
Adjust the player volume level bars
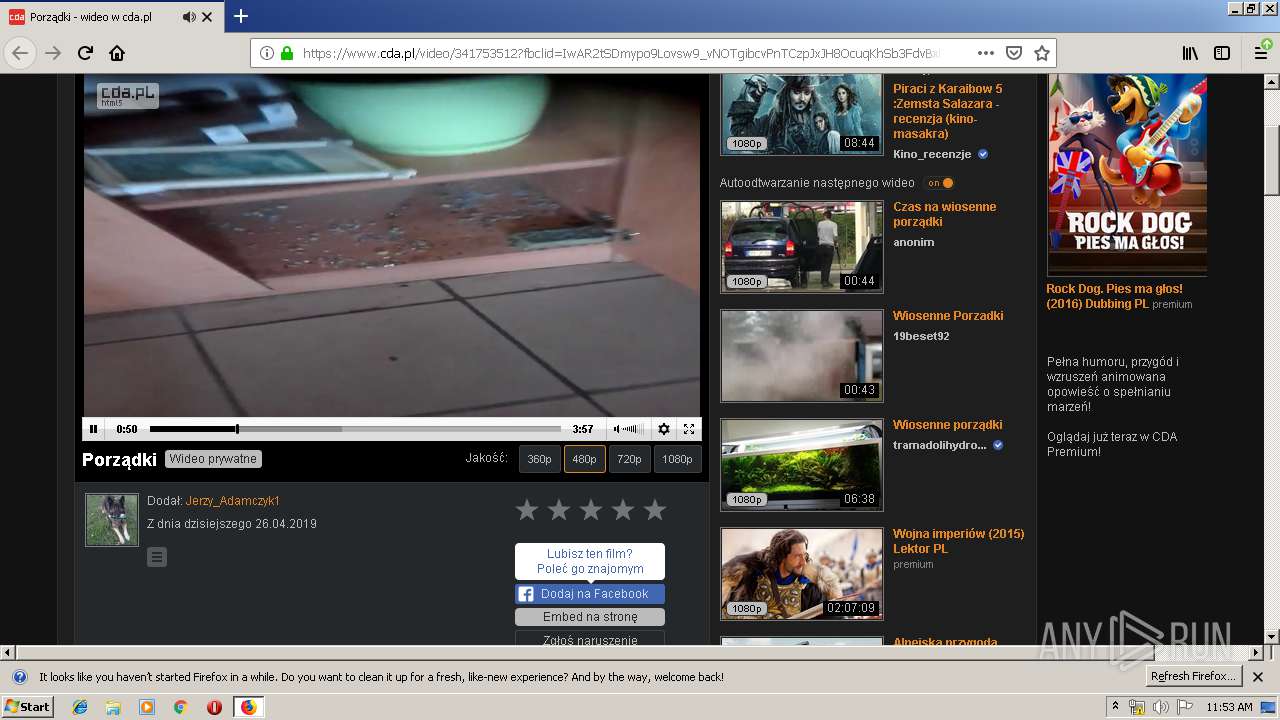631,429
